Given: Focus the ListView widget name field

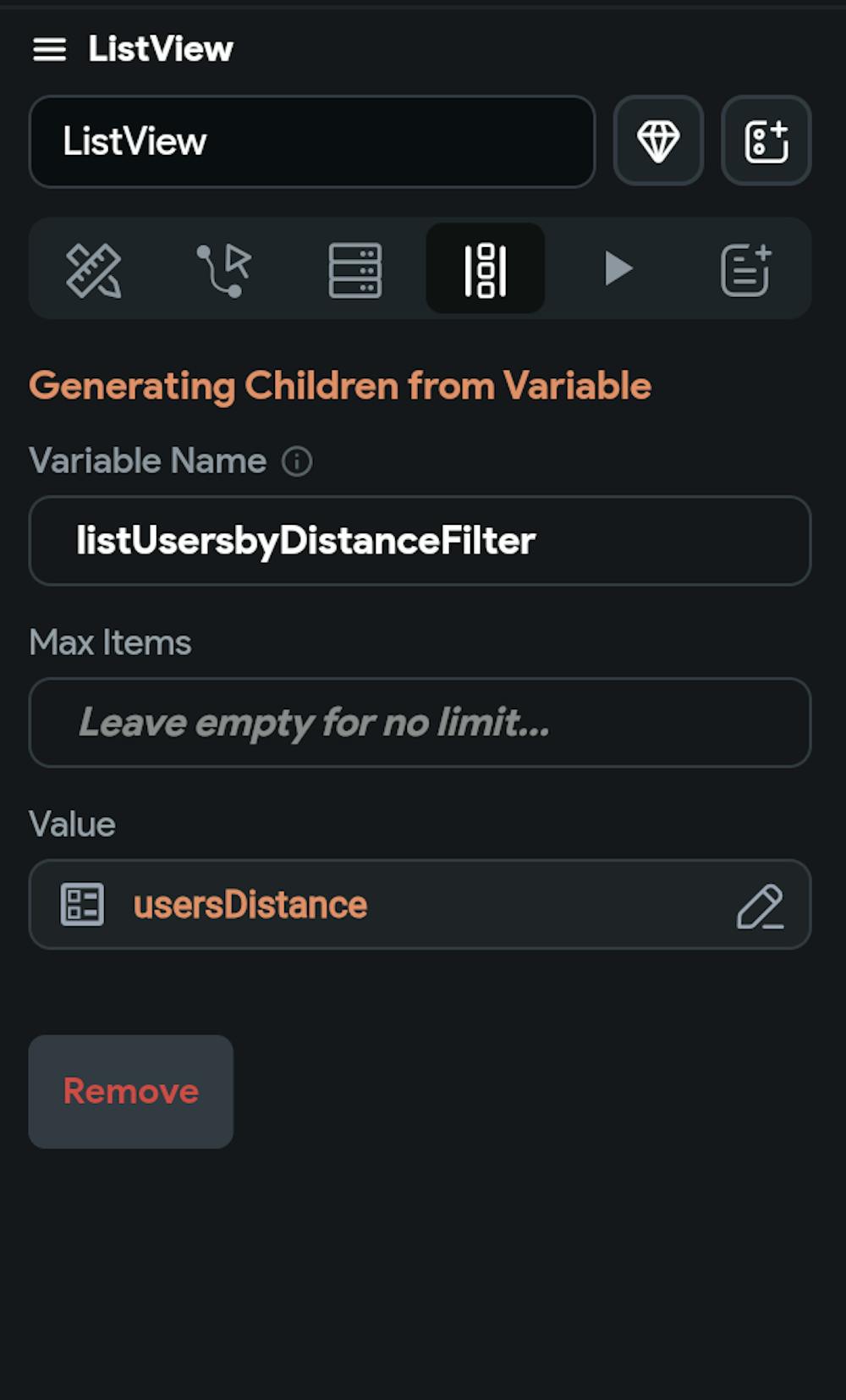Looking at the screenshot, I should (311, 141).
